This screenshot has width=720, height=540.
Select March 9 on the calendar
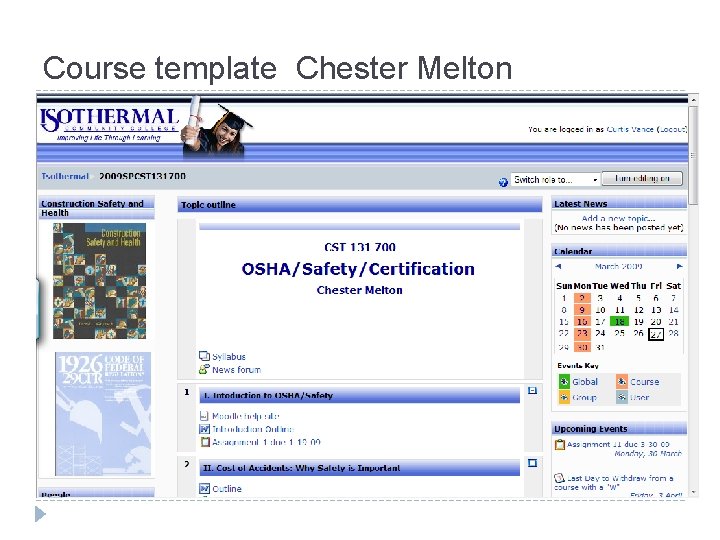582,310
